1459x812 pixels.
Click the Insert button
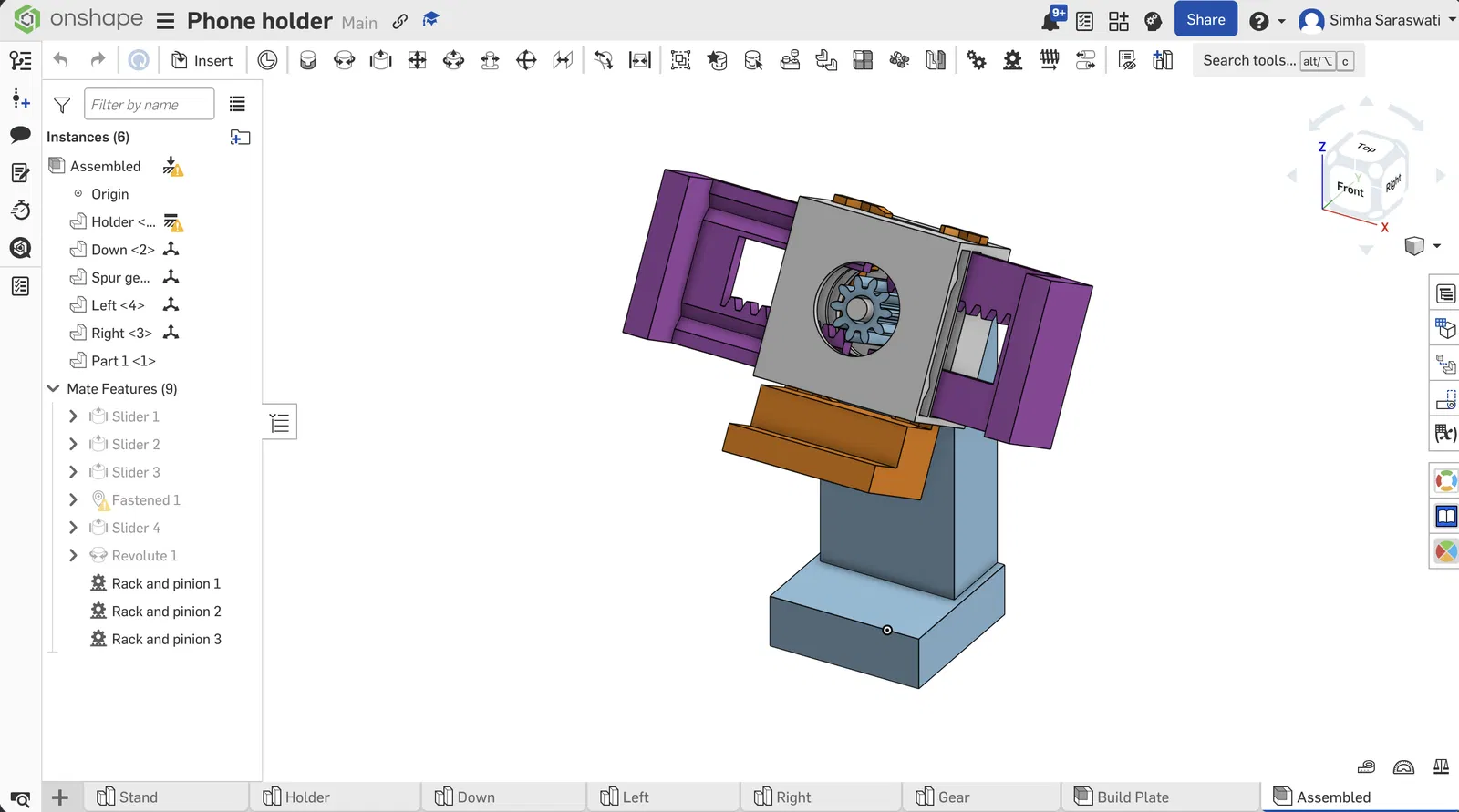pyautogui.click(x=202, y=60)
